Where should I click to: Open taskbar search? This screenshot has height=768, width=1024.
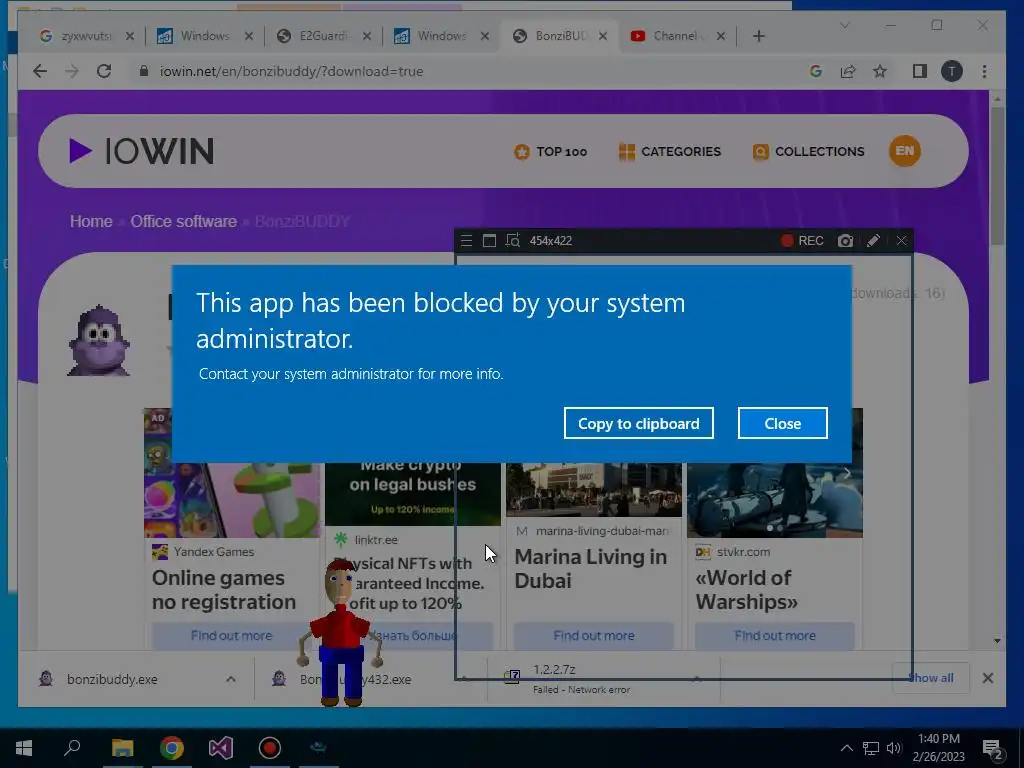pyautogui.click(x=72, y=748)
